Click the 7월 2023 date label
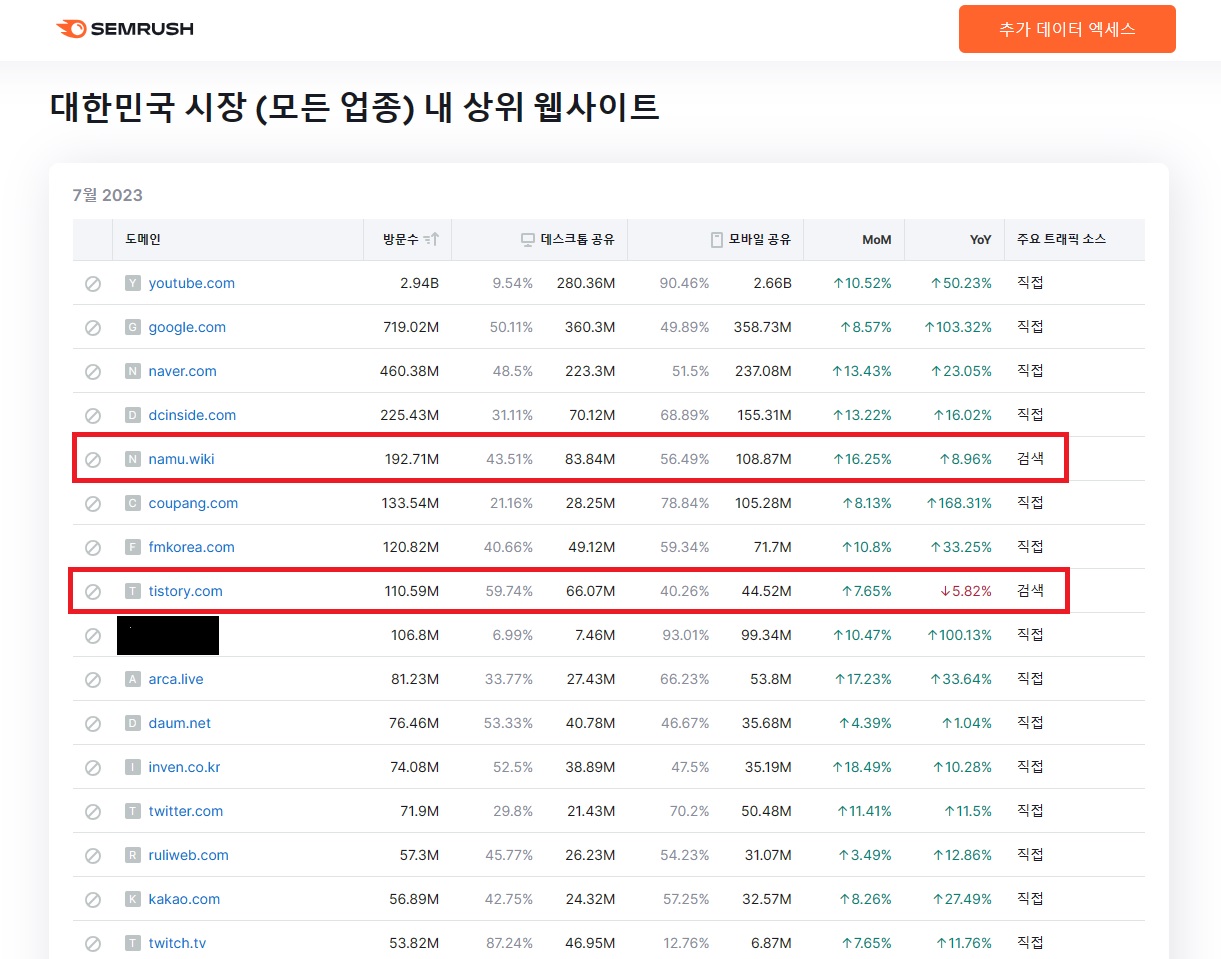This screenshot has width=1221, height=959. (108, 195)
